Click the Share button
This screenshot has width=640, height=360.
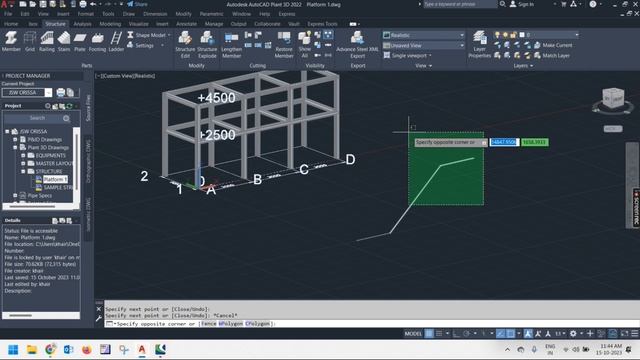tap(138, 4)
